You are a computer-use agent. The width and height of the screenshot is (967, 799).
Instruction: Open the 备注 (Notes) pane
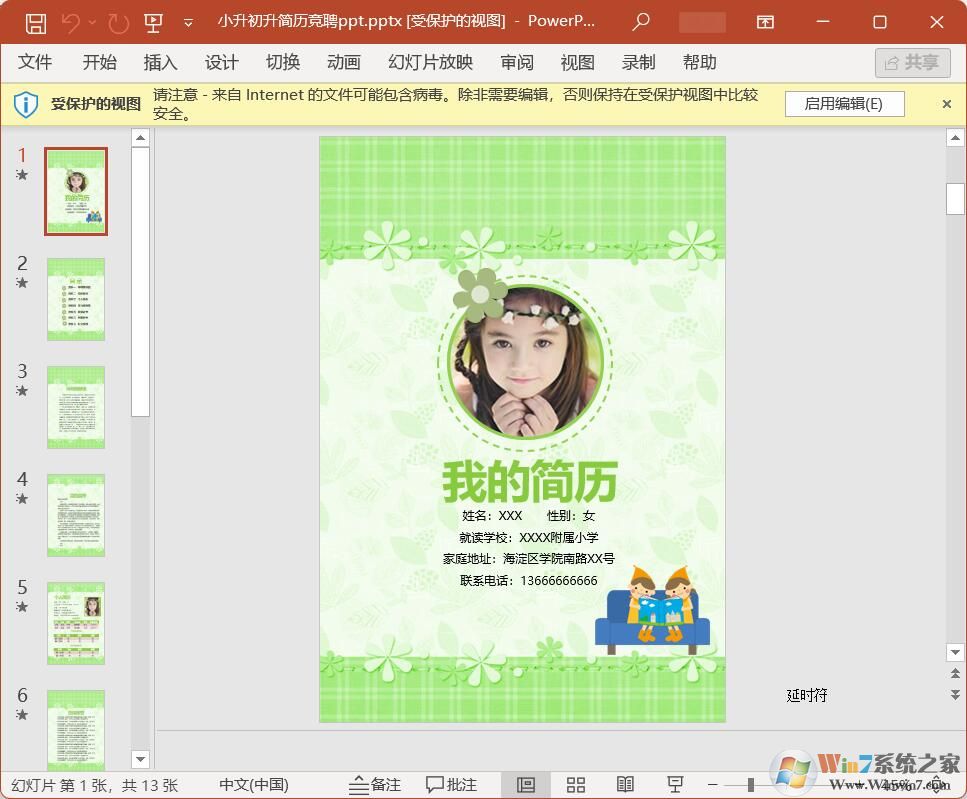(375, 784)
